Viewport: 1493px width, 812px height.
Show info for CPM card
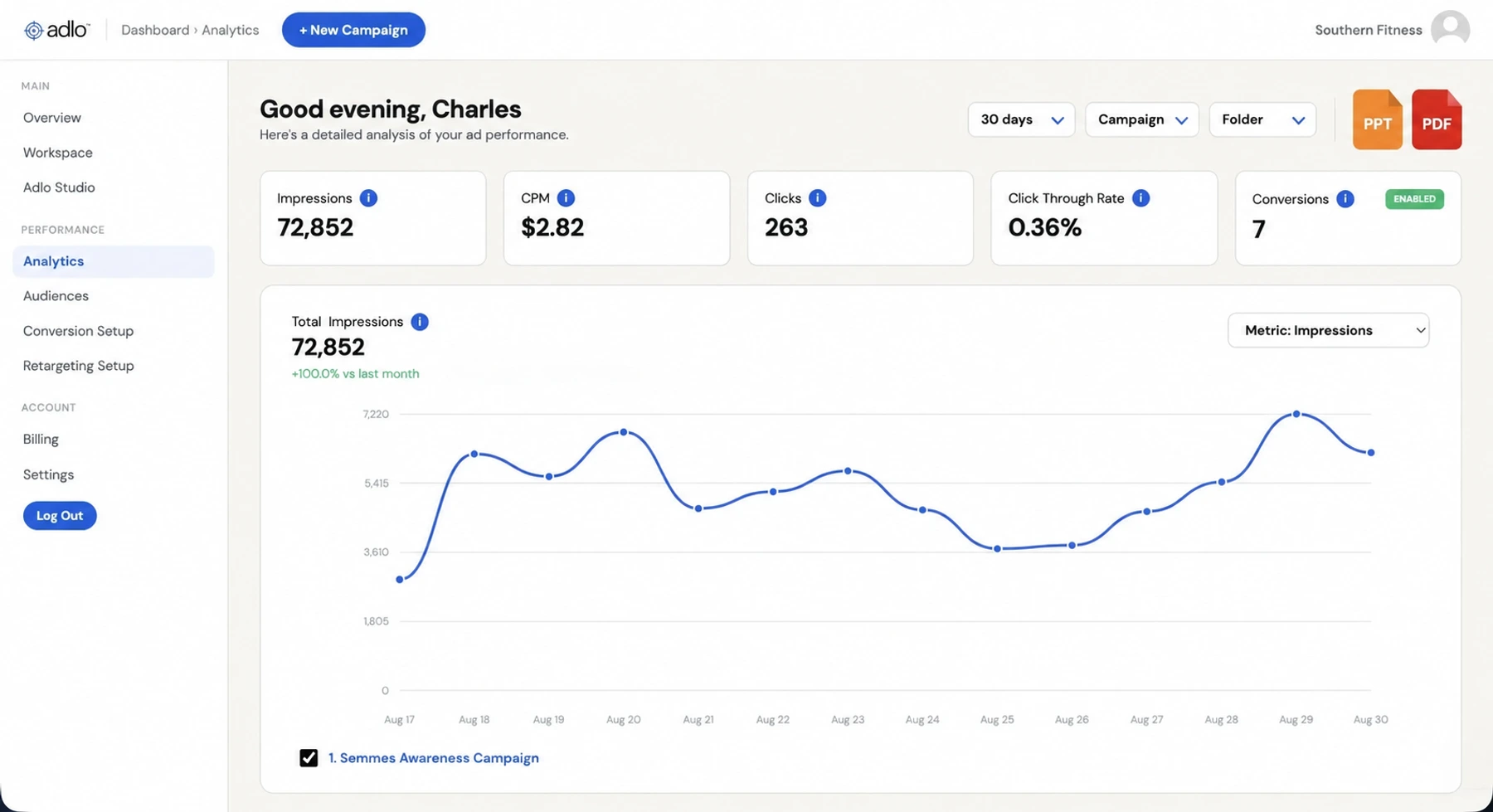(566, 198)
